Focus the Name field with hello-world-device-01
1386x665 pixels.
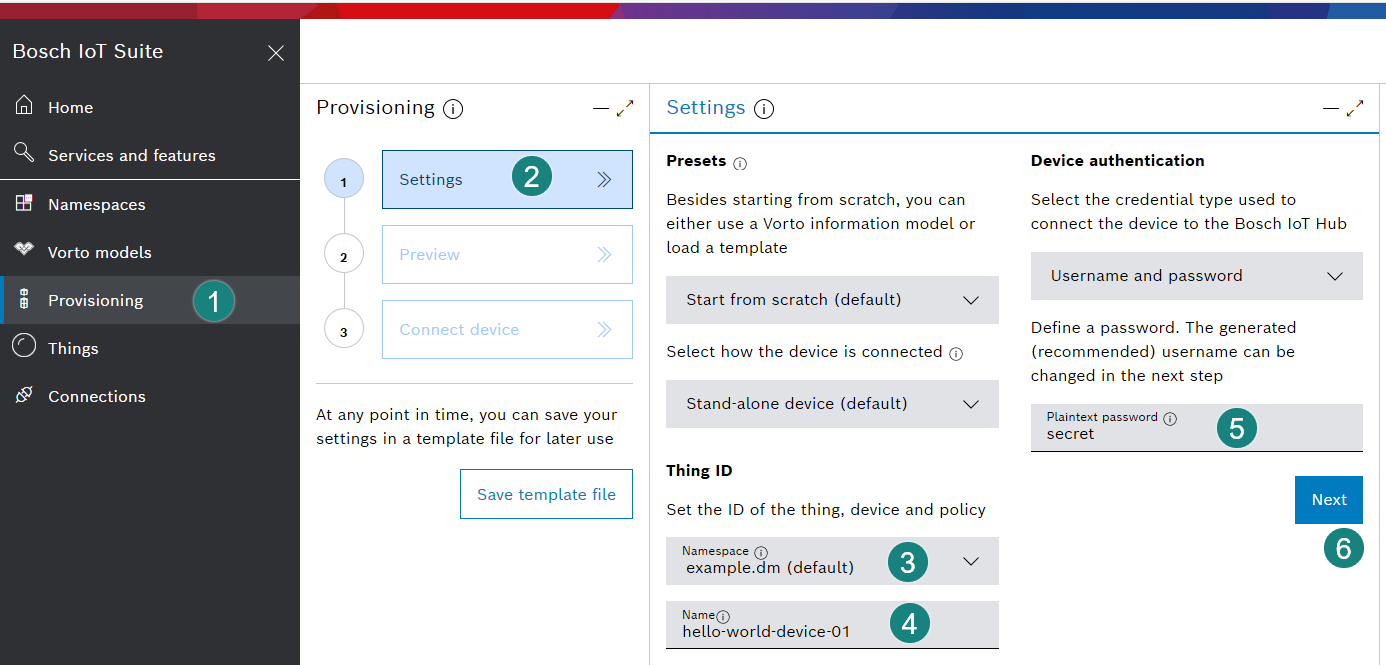[x=832, y=625]
